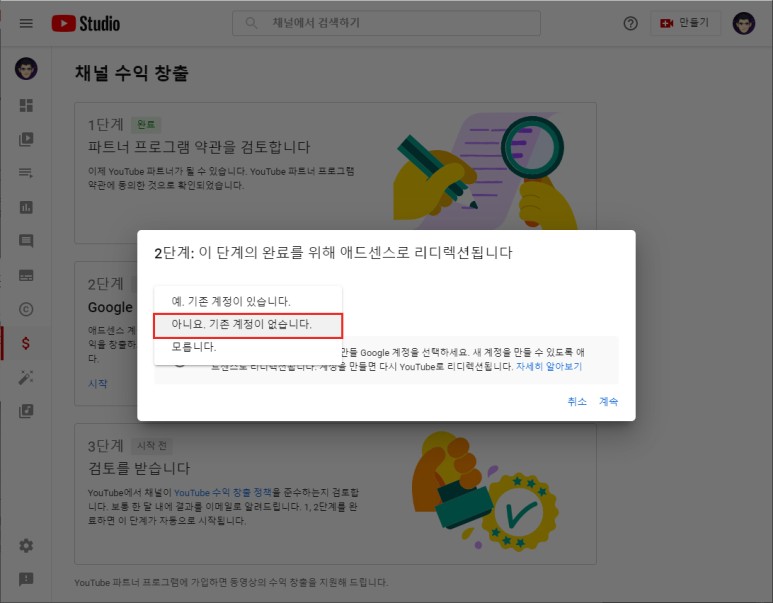Click the 취소 cancel button
The image size is (773, 603).
click(577, 401)
